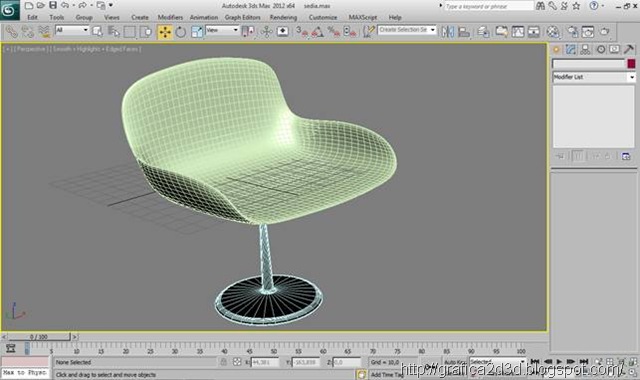Click the Mirror tool

(447, 31)
